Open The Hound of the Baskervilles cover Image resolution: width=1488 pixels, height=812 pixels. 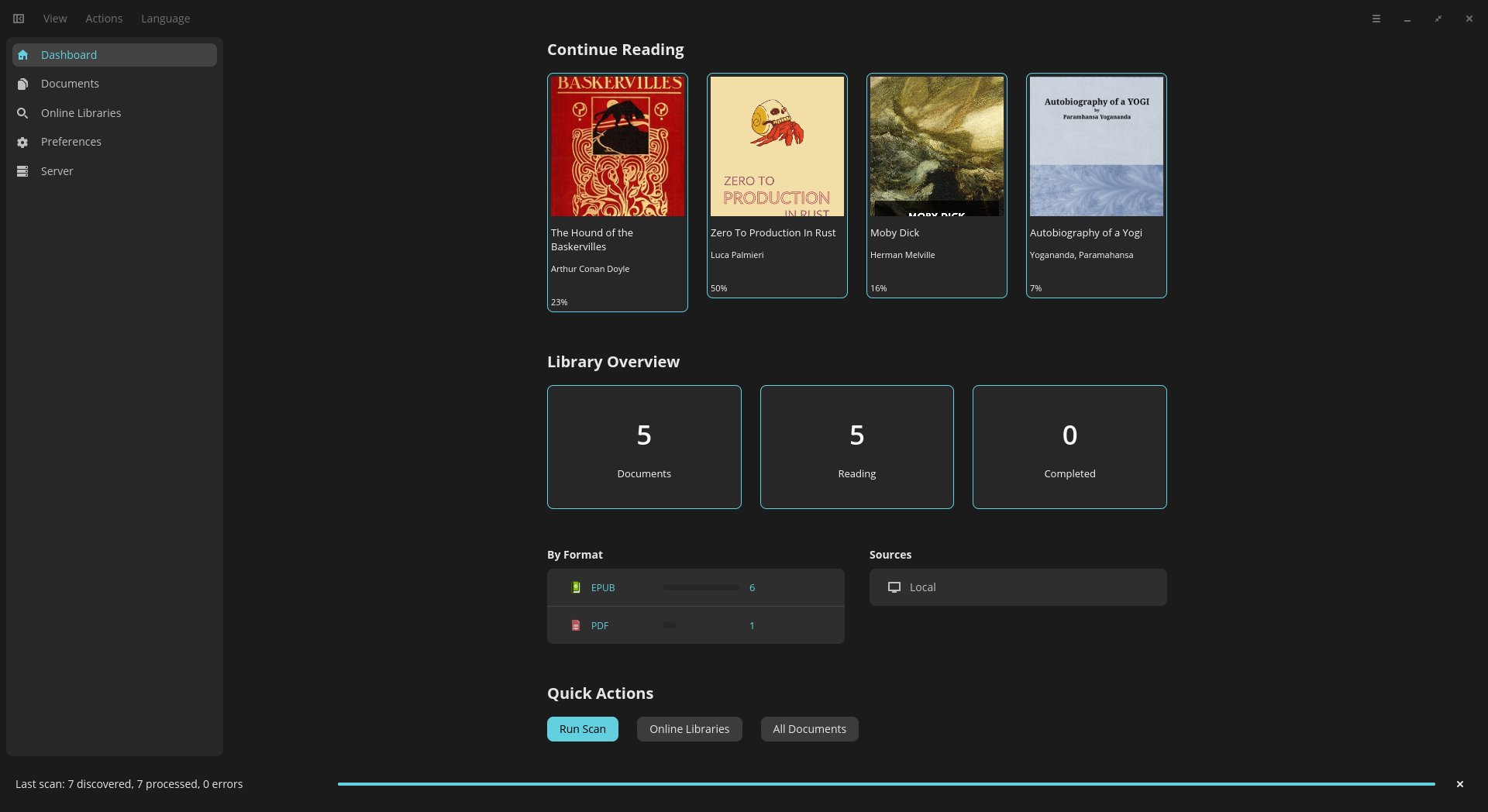pos(618,146)
